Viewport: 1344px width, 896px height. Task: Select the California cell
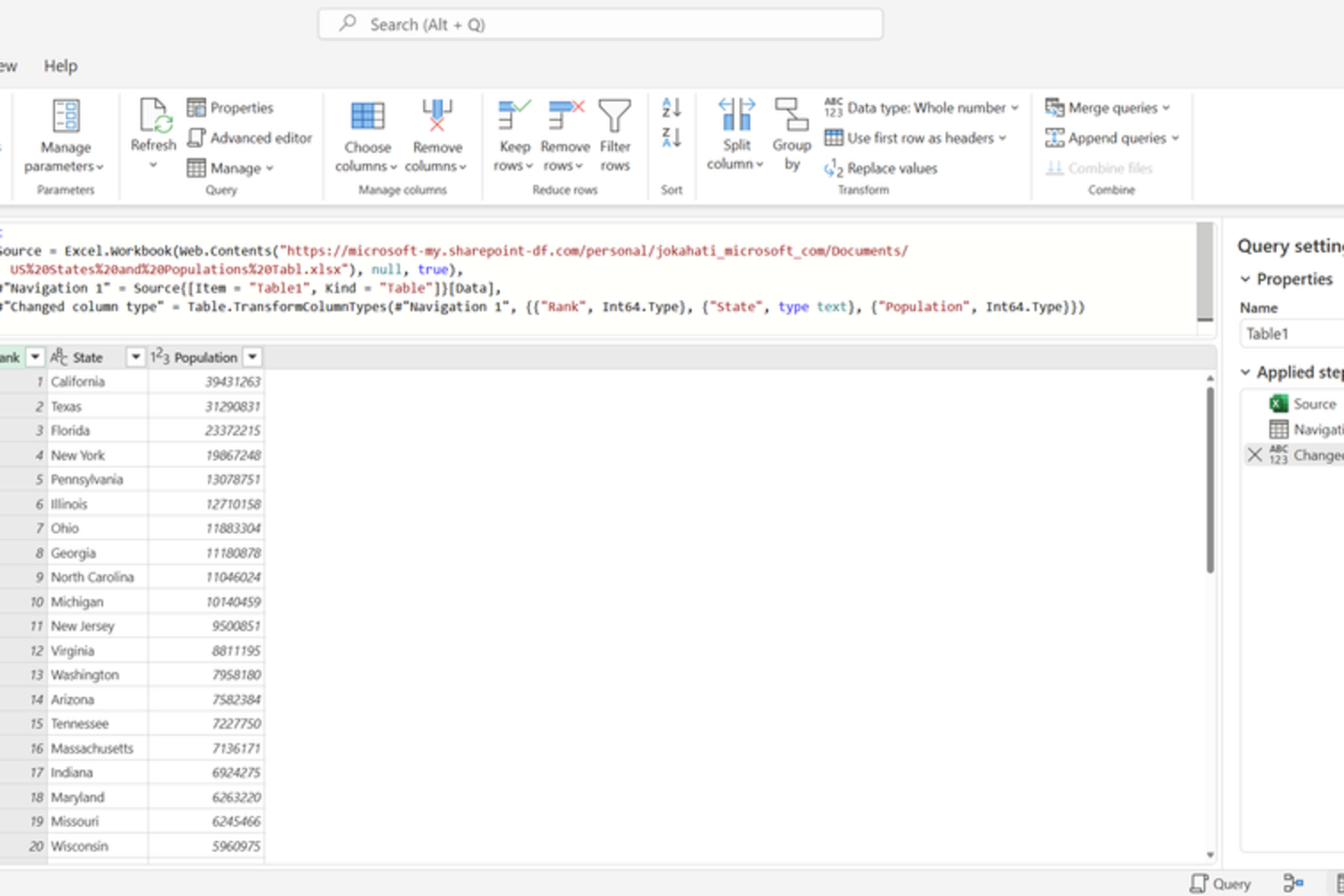[98, 382]
